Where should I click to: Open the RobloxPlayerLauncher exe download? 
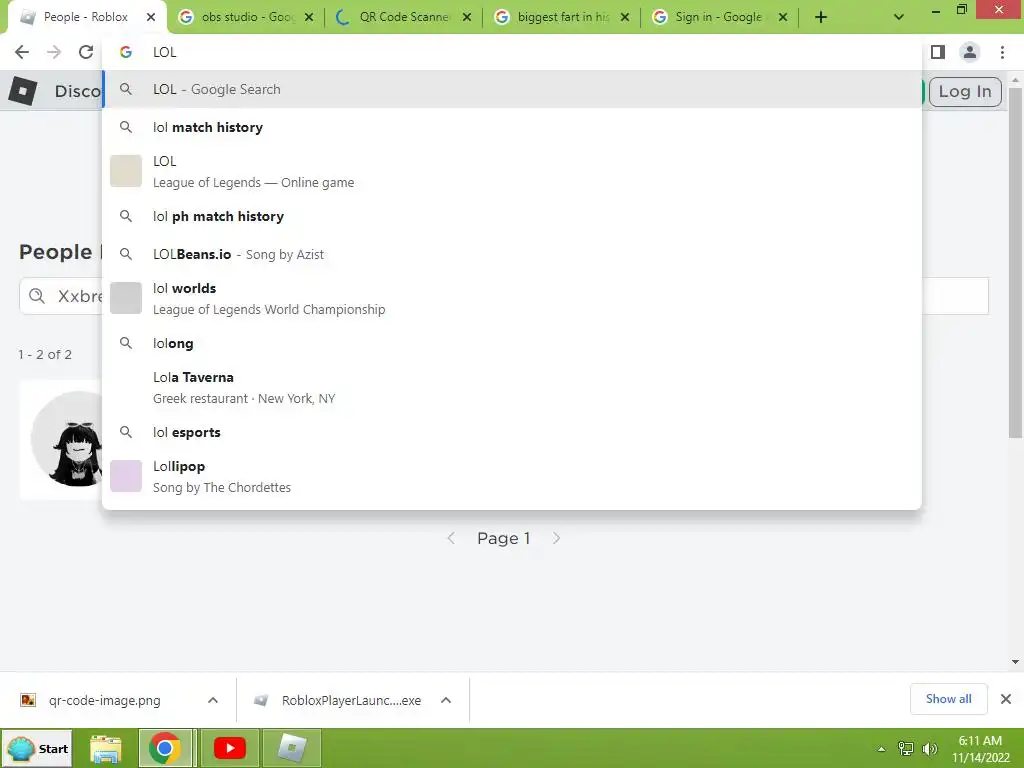point(351,701)
